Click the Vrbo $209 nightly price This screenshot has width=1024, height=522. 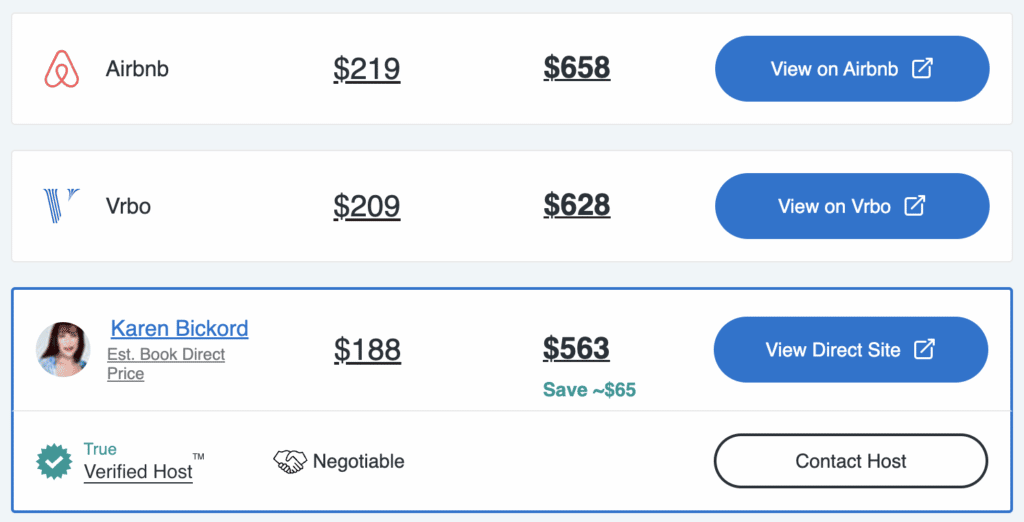coord(367,206)
